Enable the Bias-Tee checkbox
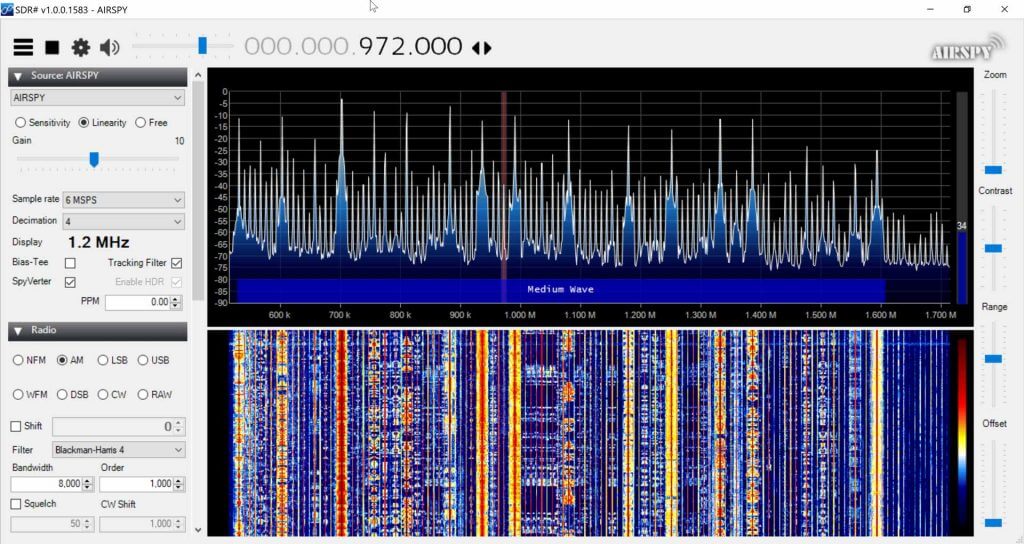 70,263
